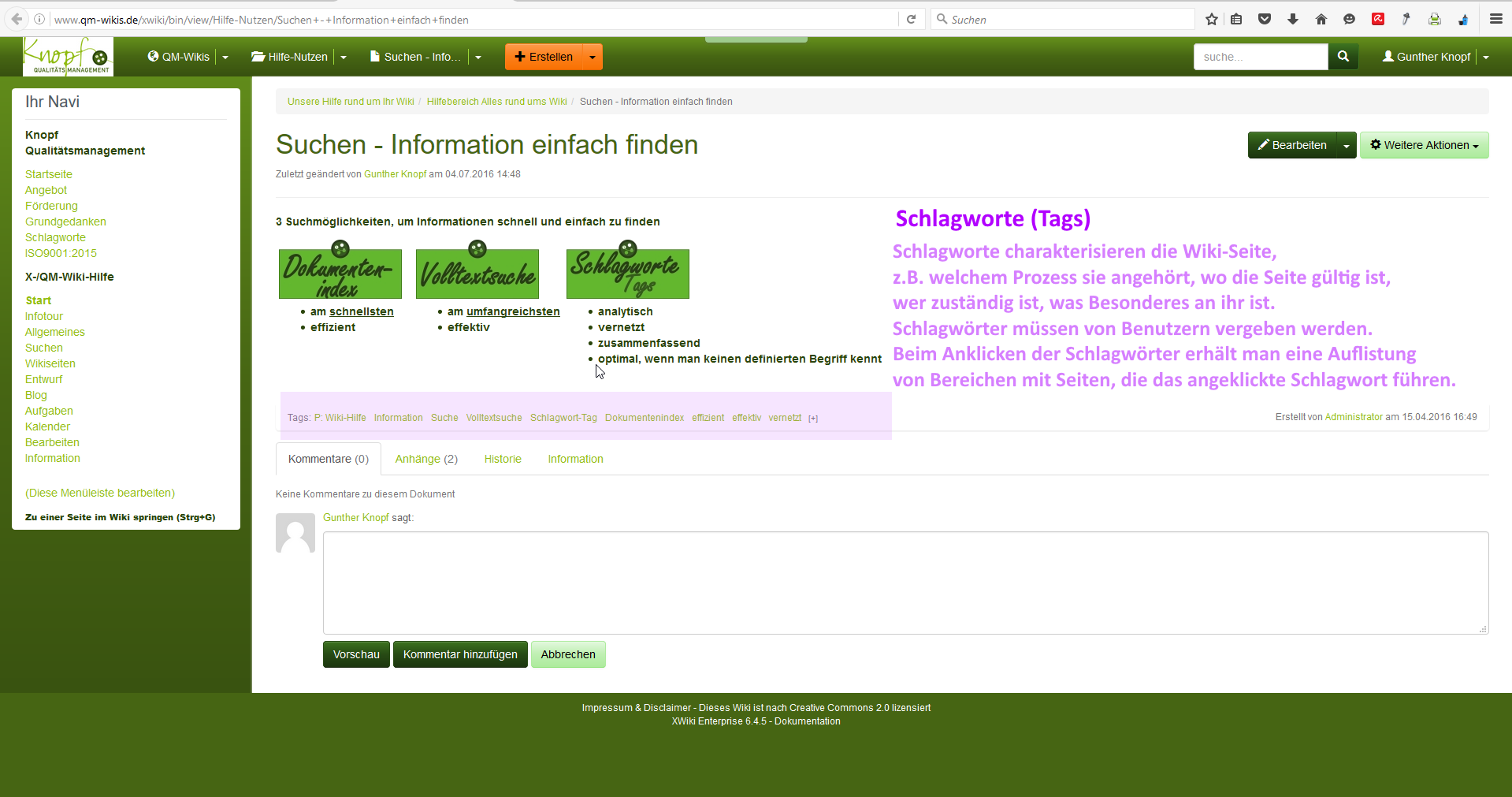Click into the comment text area
Image resolution: width=1512 pixels, height=797 pixels.
pos(905,583)
